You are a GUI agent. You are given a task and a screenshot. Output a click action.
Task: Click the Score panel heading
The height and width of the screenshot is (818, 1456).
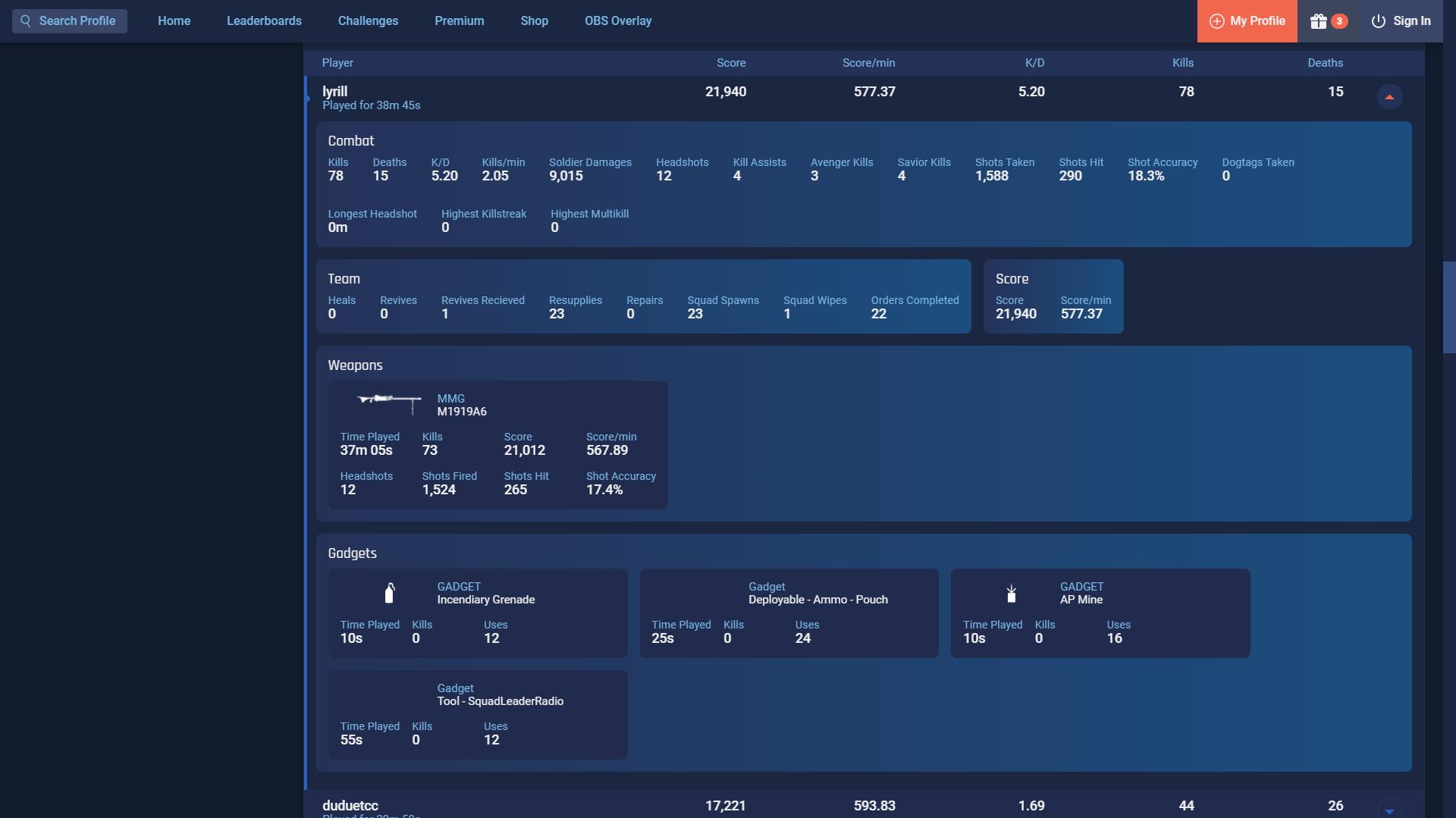pyautogui.click(x=1012, y=279)
